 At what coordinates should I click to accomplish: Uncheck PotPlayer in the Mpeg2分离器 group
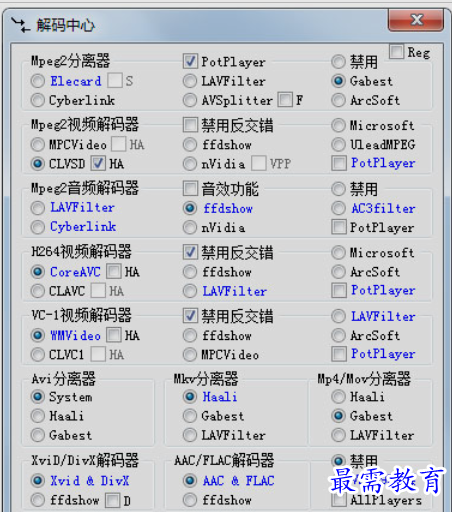pos(190,61)
